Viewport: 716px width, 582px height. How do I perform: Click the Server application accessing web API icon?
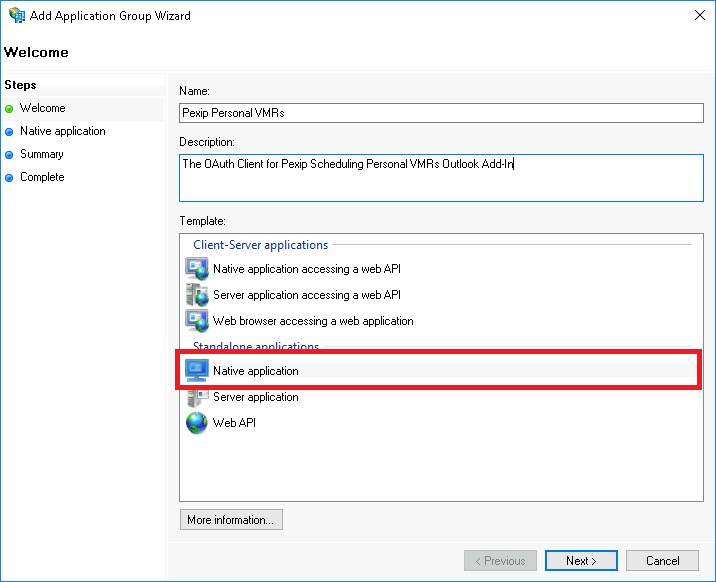tap(197, 295)
